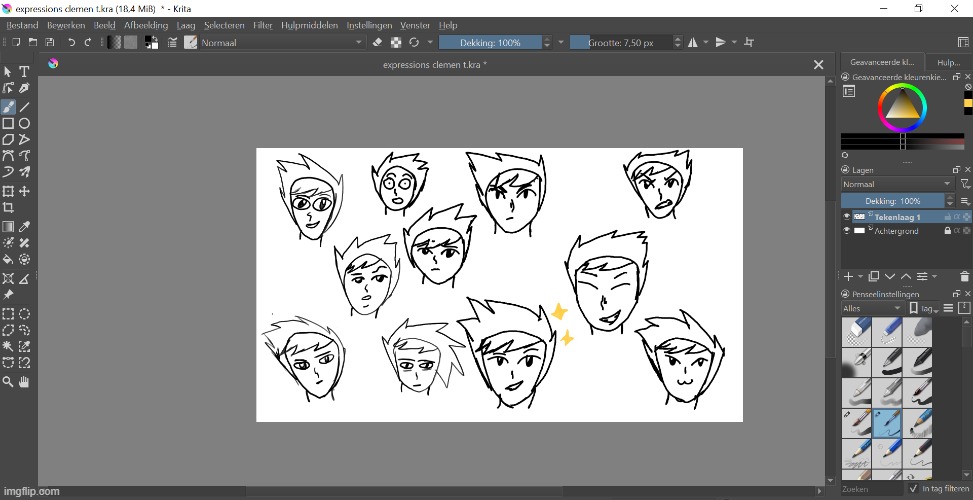Image resolution: width=973 pixels, height=500 pixels.
Task: Select the Line tool
Action: (24, 107)
